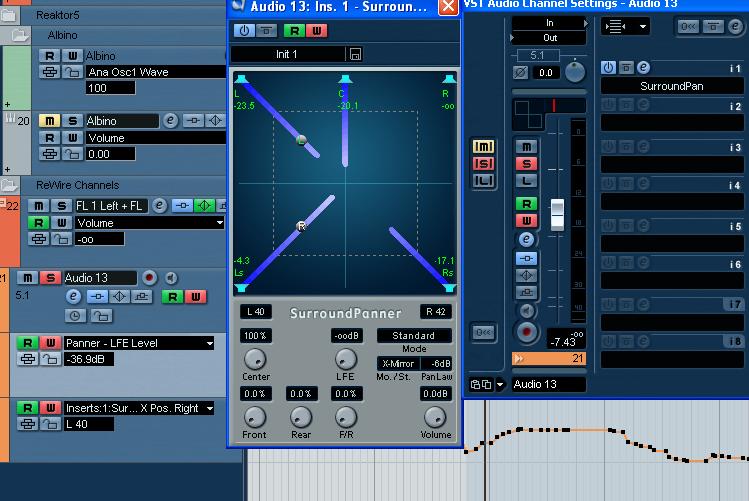The image size is (749, 501).
Task: Open the Out routing selector in channel settings
Action: [x=549, y=38]
